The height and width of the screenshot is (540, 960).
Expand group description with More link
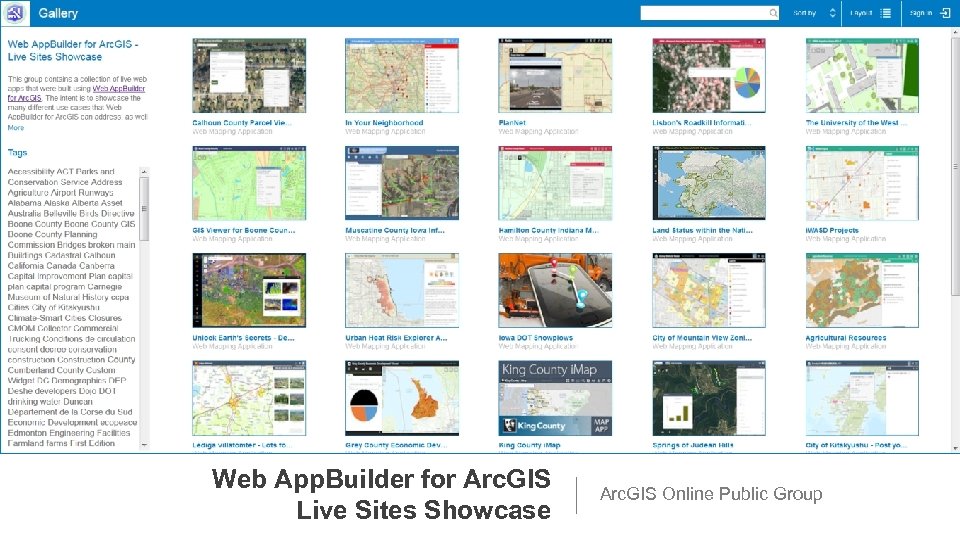click(x=16, y=127)
